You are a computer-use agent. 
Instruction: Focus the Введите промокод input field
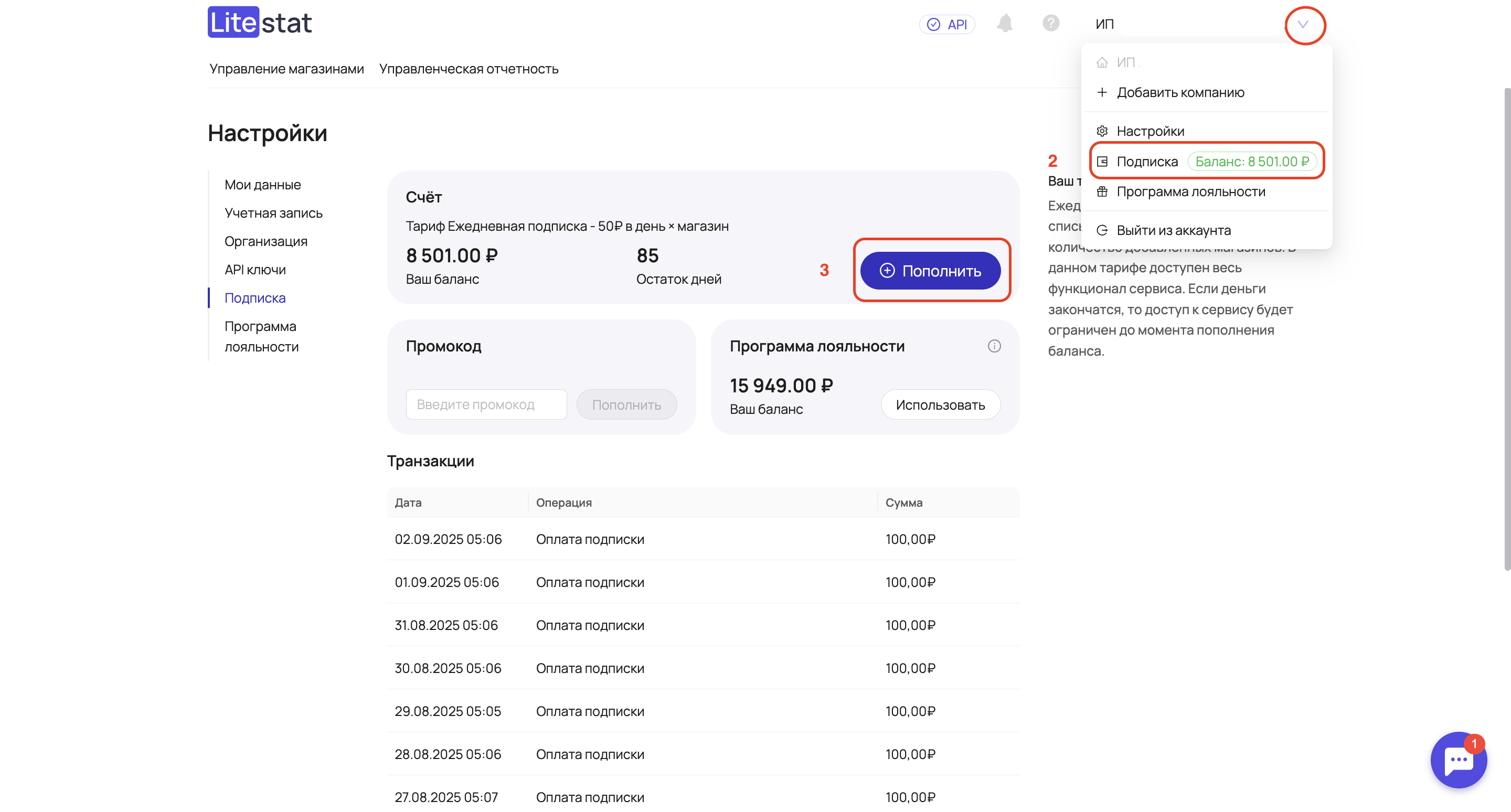click(x=486, y=404)
